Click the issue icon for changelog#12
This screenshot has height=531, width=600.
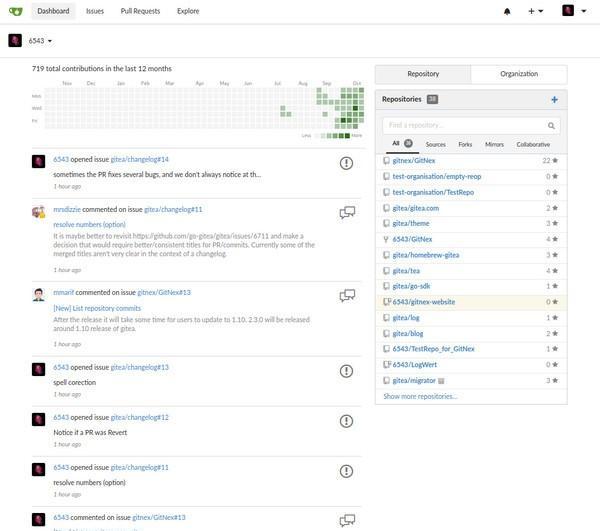346,421
